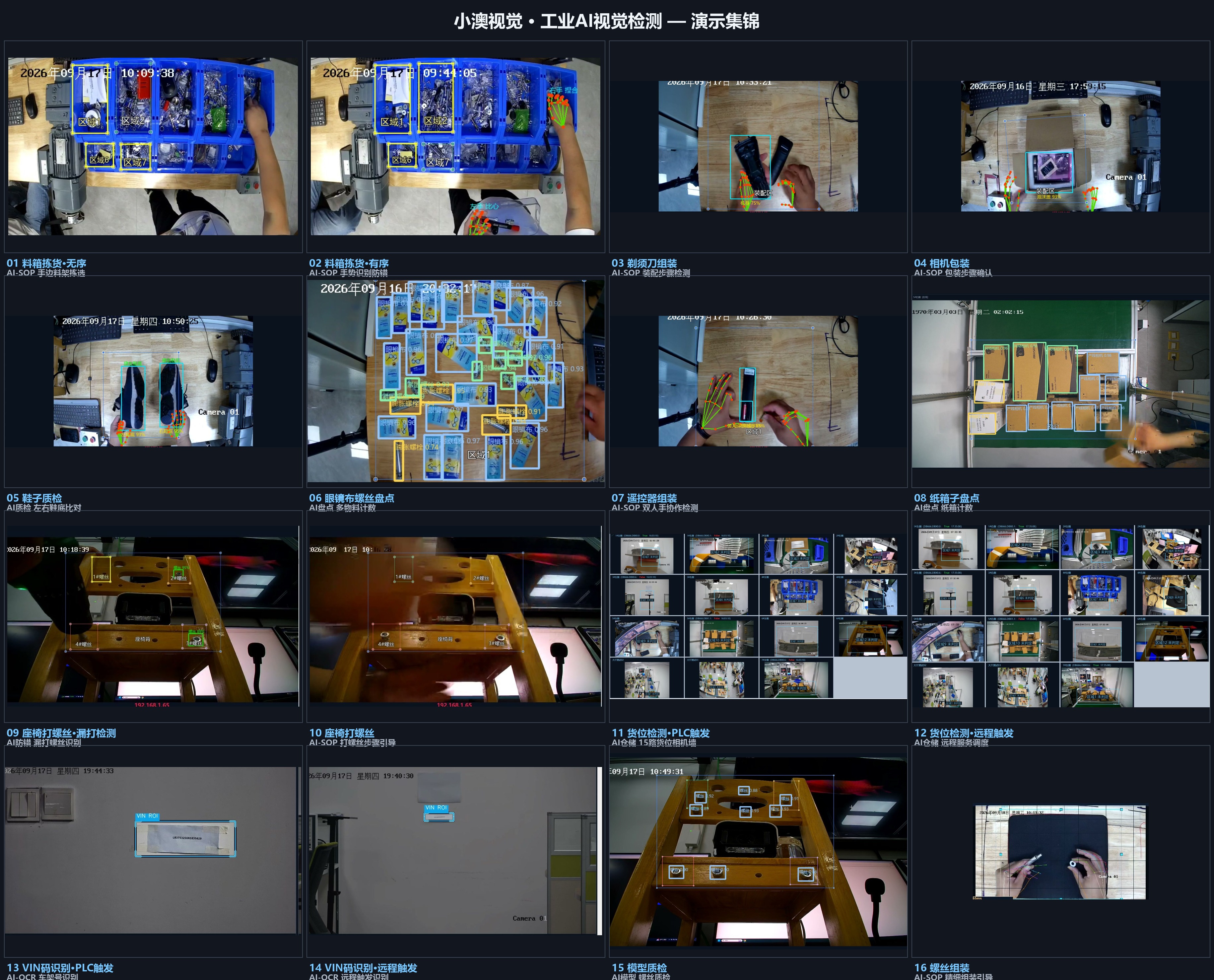Open the 12 货位检测·远程触发 camera wall thumbnail

click(x=1060, y=616)
